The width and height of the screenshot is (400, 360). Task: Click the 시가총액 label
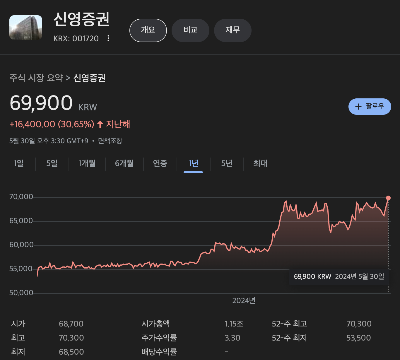pos(155,324)
